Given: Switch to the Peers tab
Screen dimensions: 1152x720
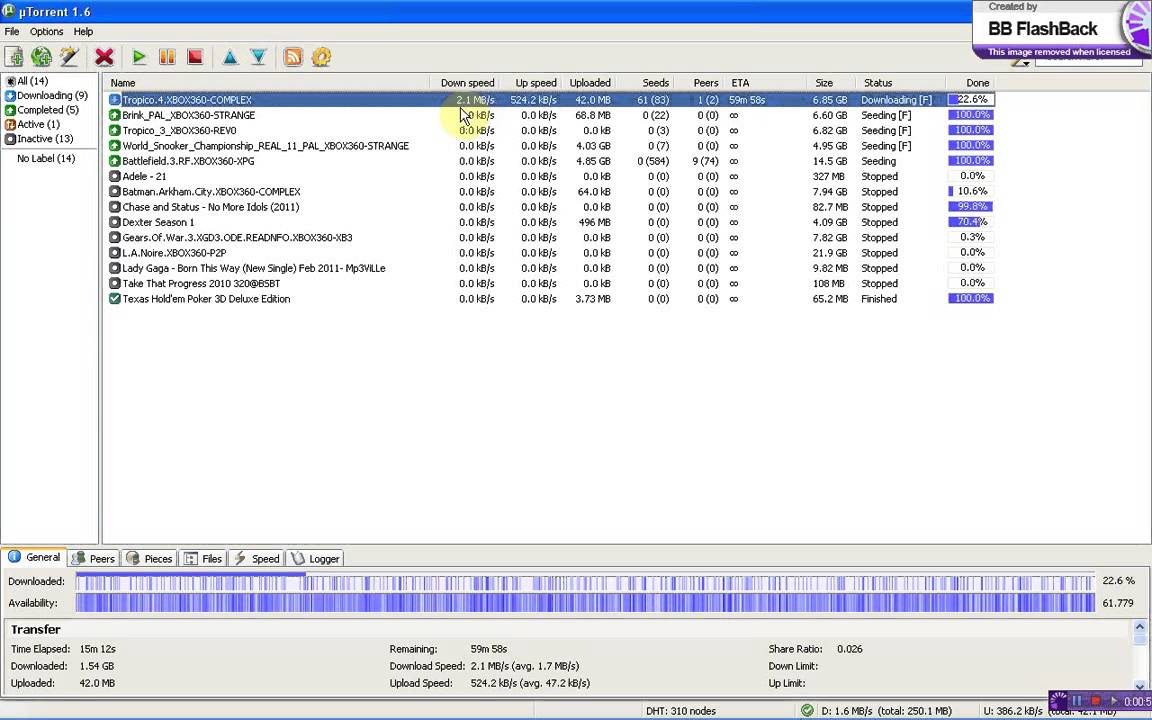Looking at the screenshot, I should (x=94, y=558).
